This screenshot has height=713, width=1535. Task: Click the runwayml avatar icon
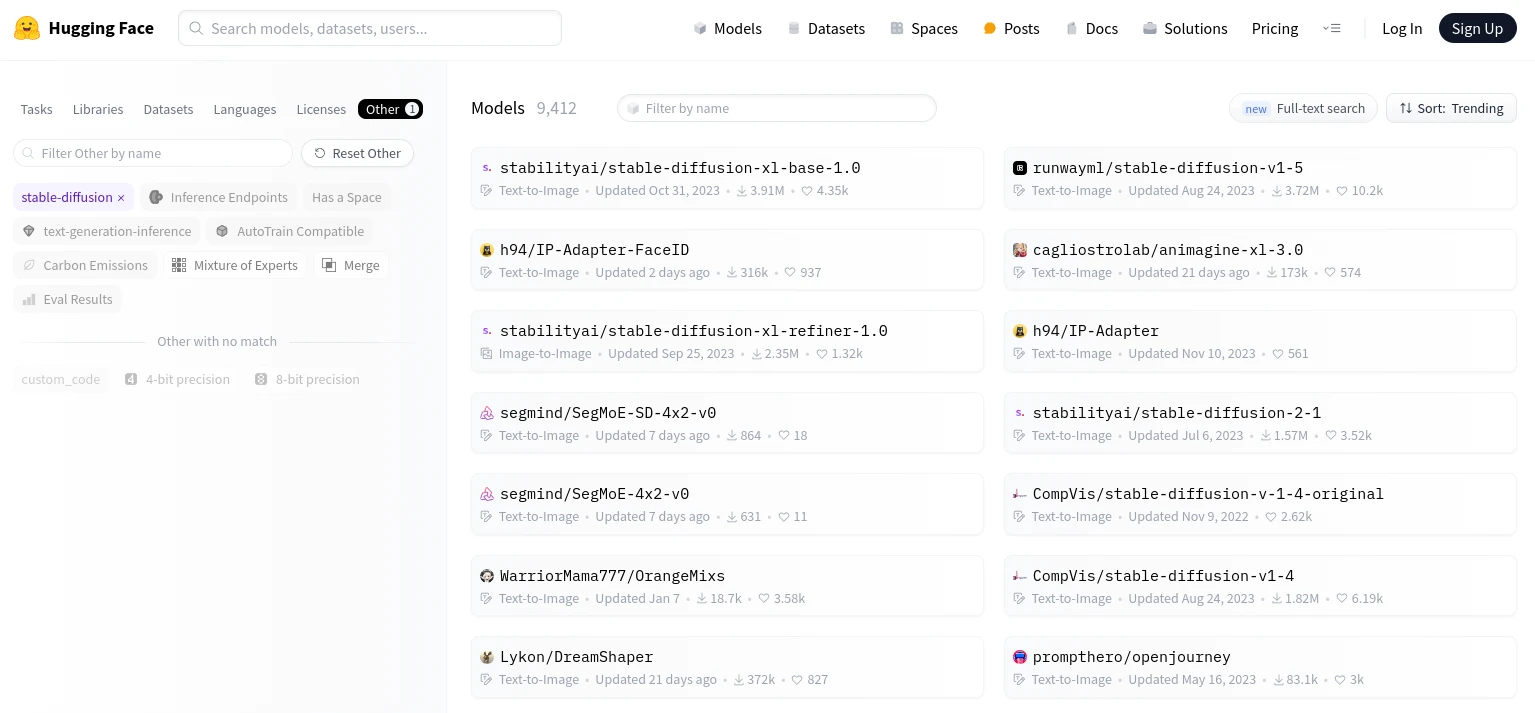click(1020, 168)
